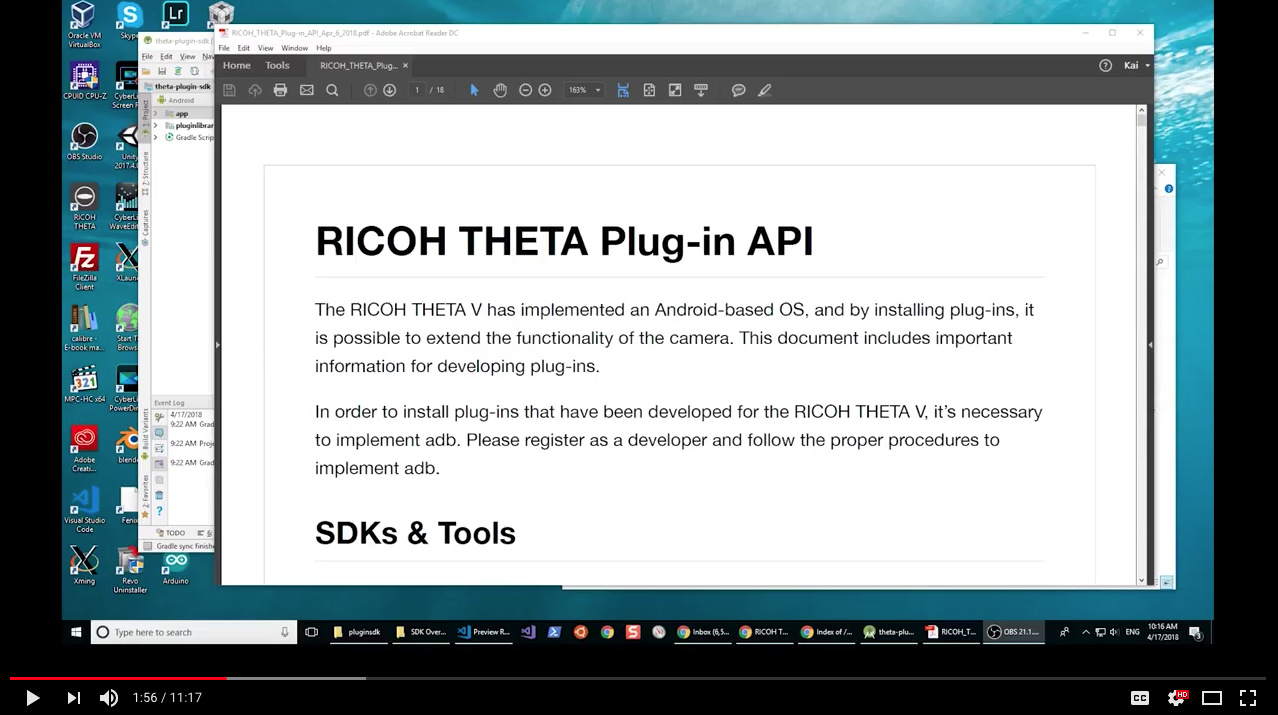Go to next page arrow in Acrobat
The image size is (1278, 715).
click(x=389, y=90)
